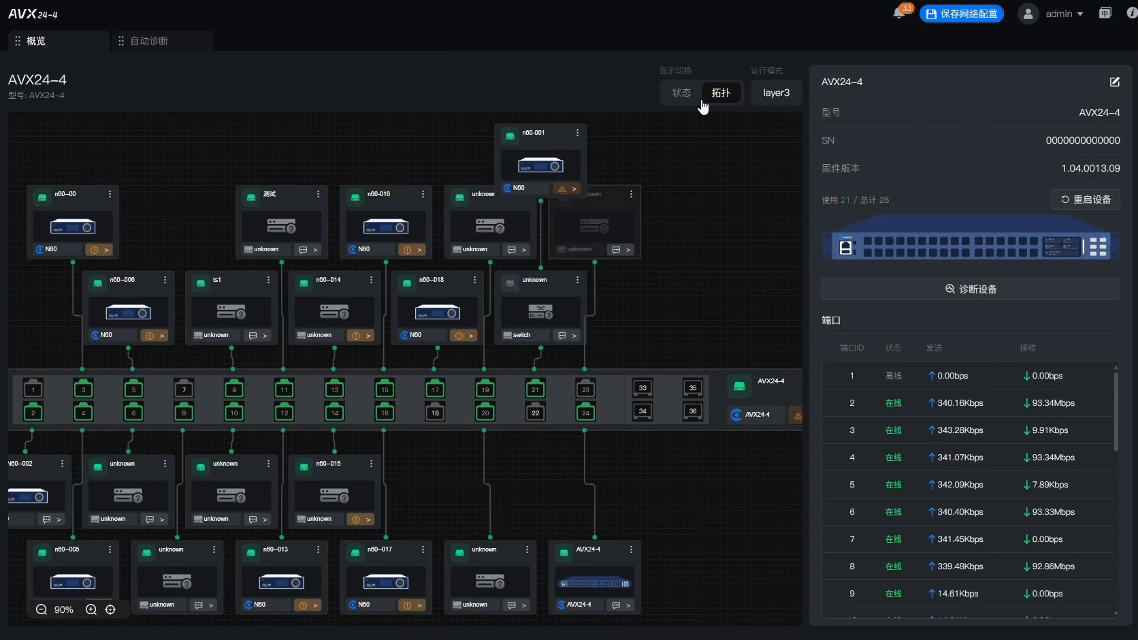Open the language switch icon in header

pos(1105,14)
